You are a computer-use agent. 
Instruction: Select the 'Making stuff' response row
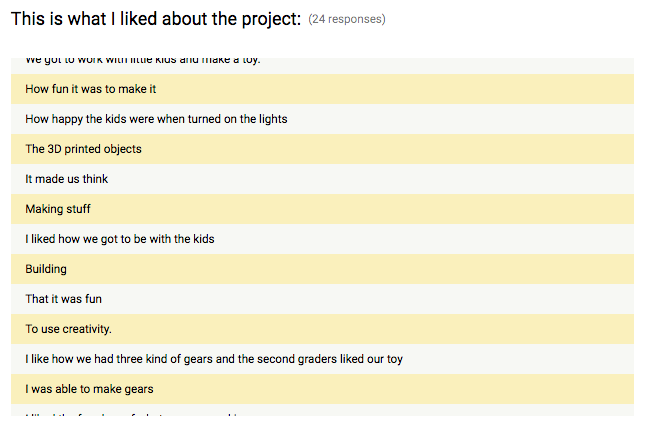[322, 209]
